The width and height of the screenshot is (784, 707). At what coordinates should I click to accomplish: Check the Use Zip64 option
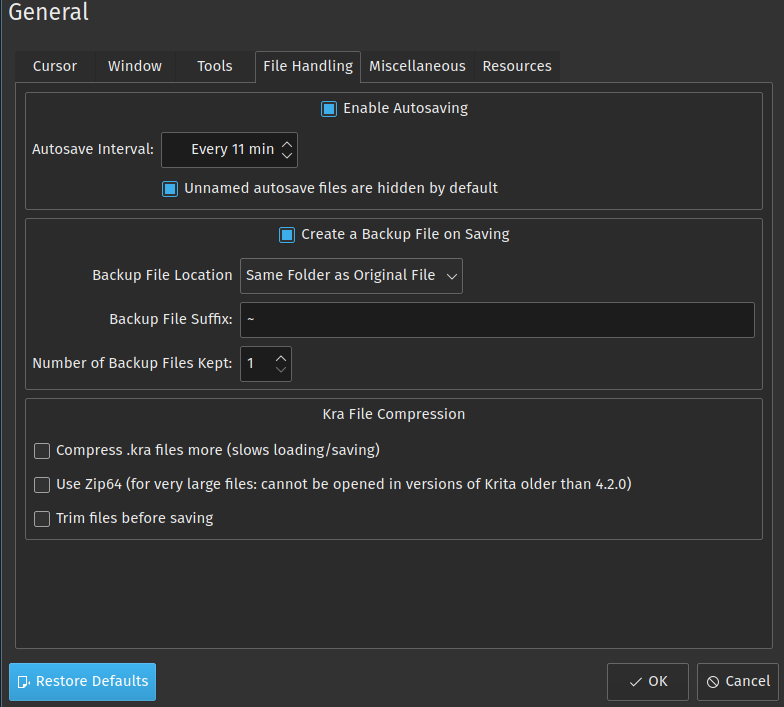click(x=42, y=485)
